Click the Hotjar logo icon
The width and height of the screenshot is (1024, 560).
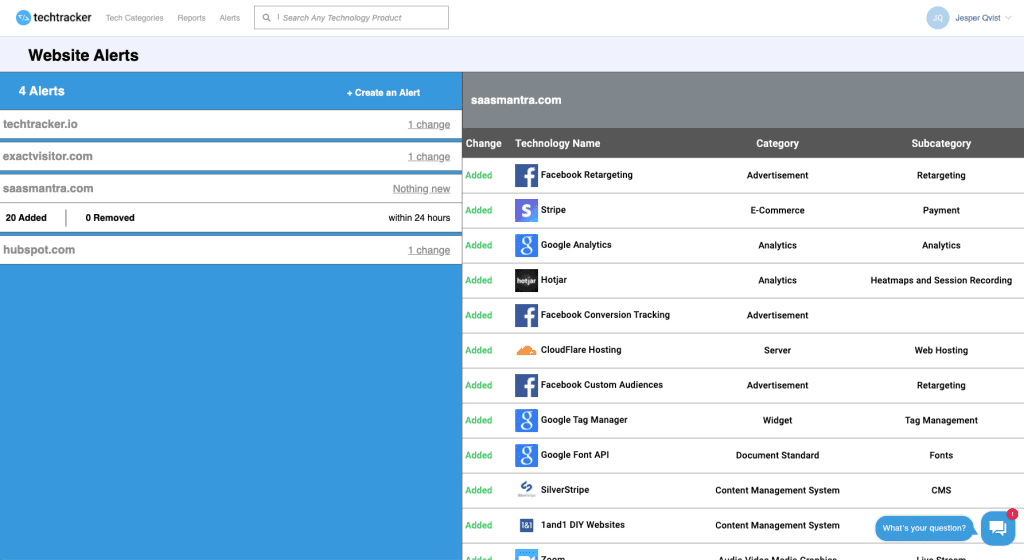526,281
